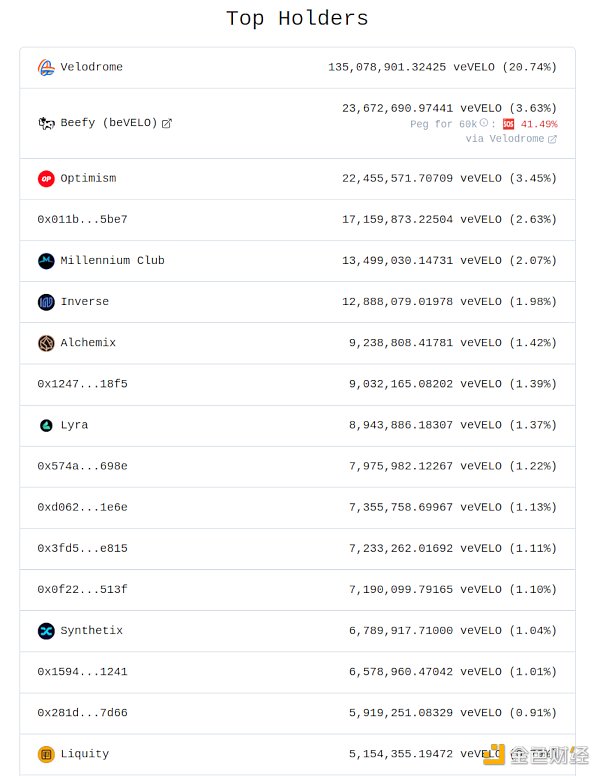Click the Synthetix logo icon
Viewport: 600px width, 776px height.
[x=46, y=631]
